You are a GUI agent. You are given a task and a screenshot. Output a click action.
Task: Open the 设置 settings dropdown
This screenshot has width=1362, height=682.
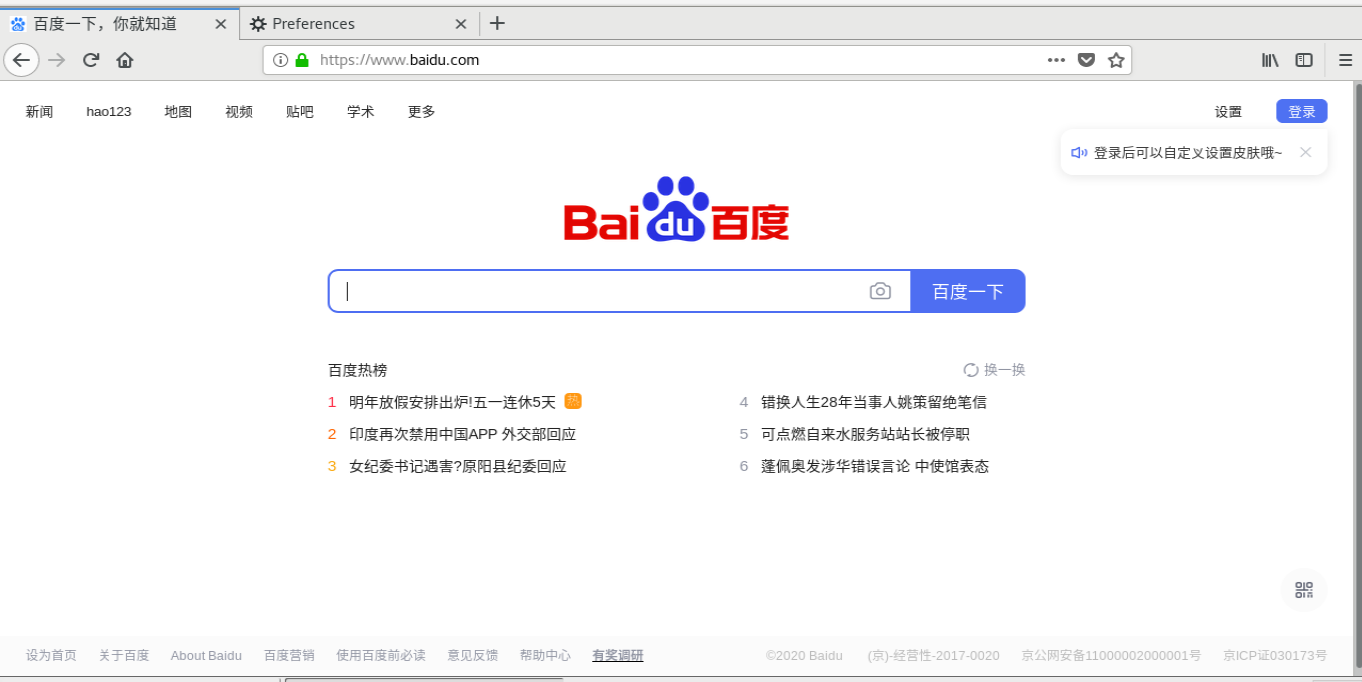tap(1228, 112)
